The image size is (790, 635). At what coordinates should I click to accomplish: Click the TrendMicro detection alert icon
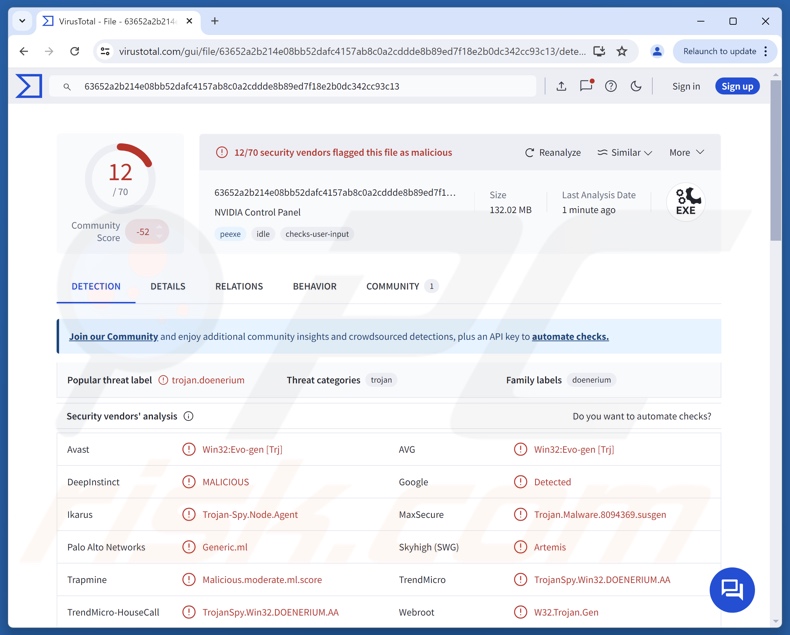(520, 580)
